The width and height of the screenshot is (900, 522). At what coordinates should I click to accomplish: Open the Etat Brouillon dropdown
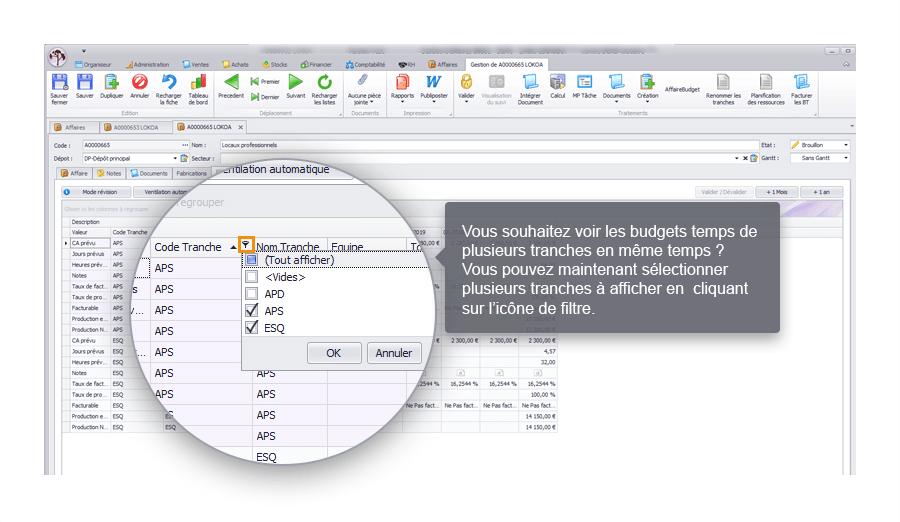click(x=845, y=145)
